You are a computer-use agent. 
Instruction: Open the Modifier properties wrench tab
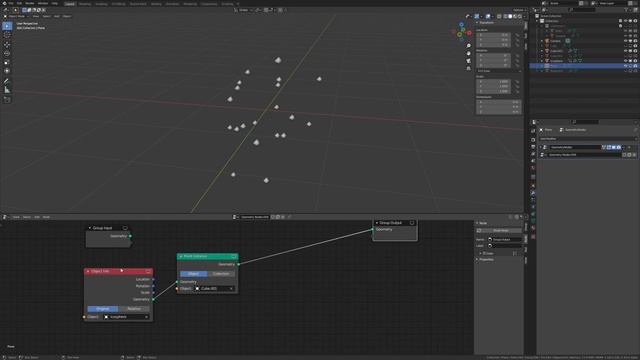533,193
